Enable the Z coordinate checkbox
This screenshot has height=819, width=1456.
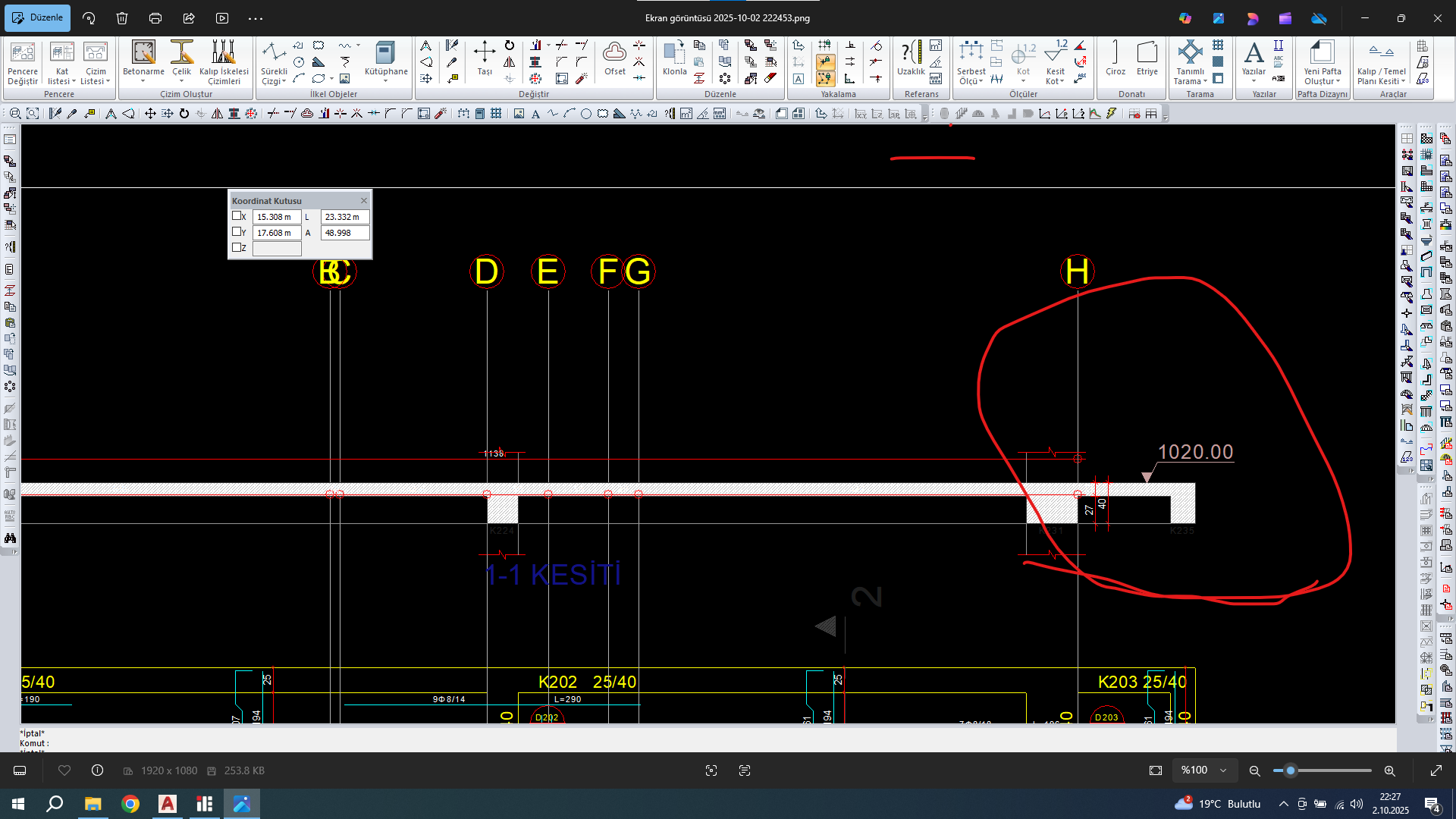[x=237, y=247]
